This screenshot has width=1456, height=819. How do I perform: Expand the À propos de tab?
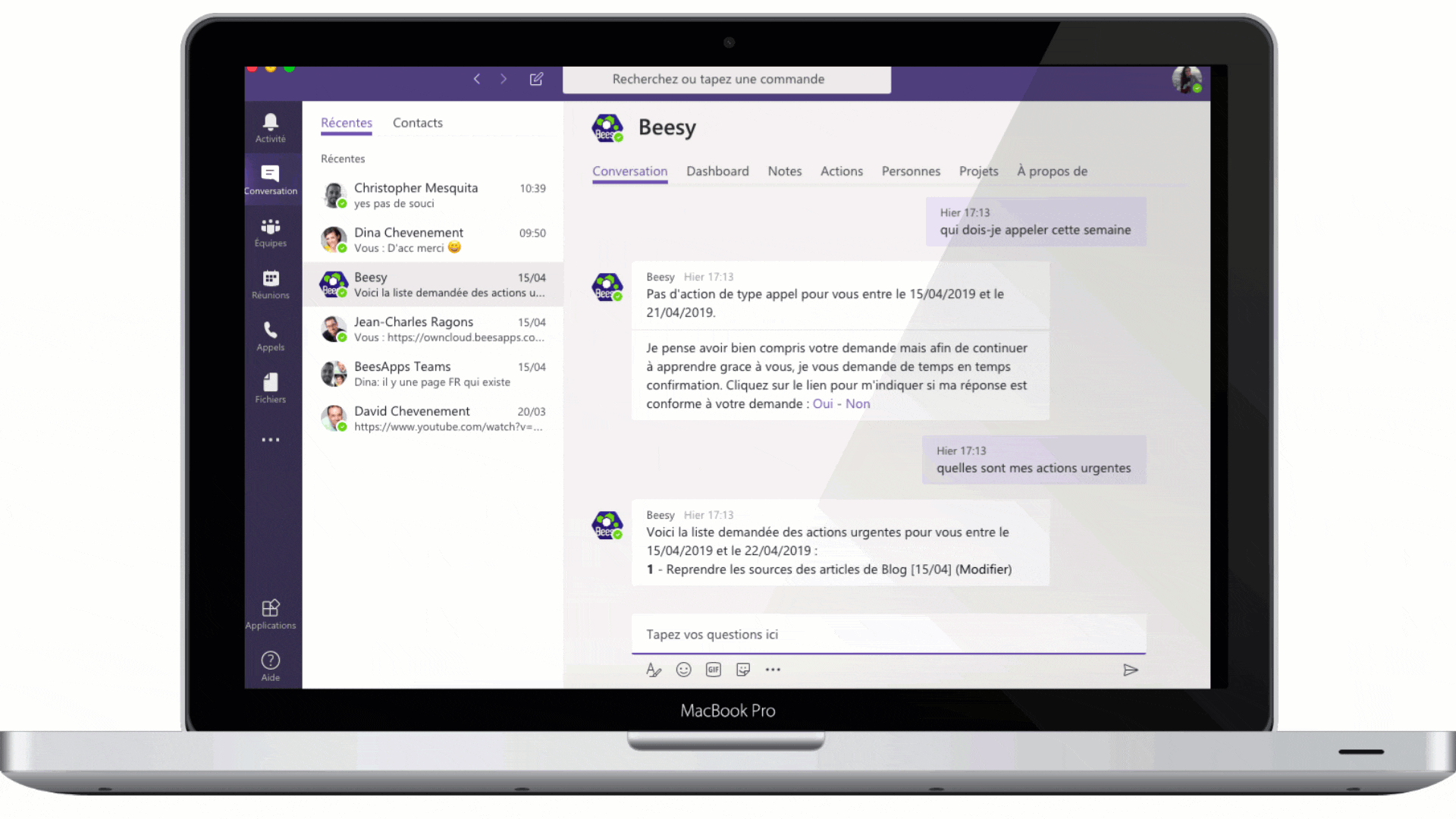(x=1052, y=170)
